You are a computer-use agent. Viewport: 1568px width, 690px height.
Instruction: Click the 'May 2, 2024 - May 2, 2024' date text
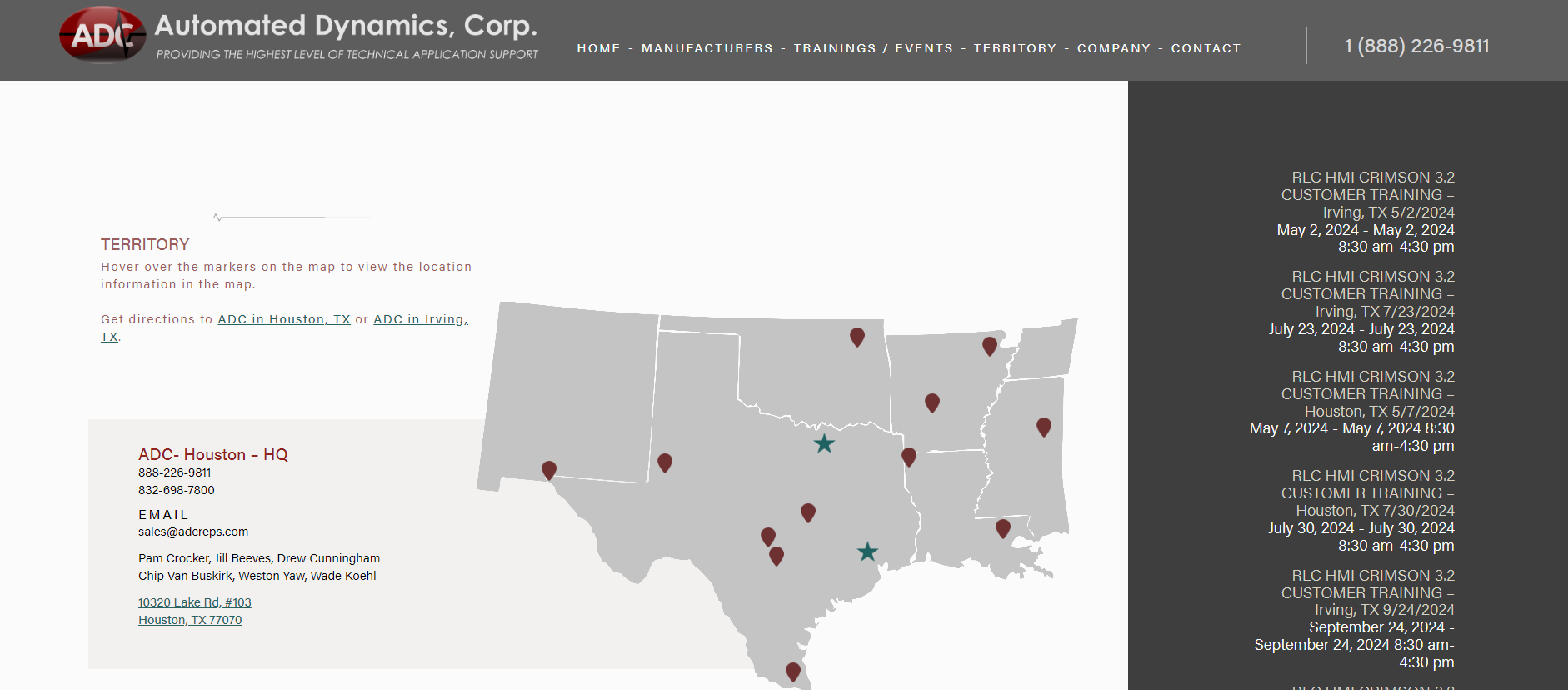pyautogui.click(x=1366, y=230)
